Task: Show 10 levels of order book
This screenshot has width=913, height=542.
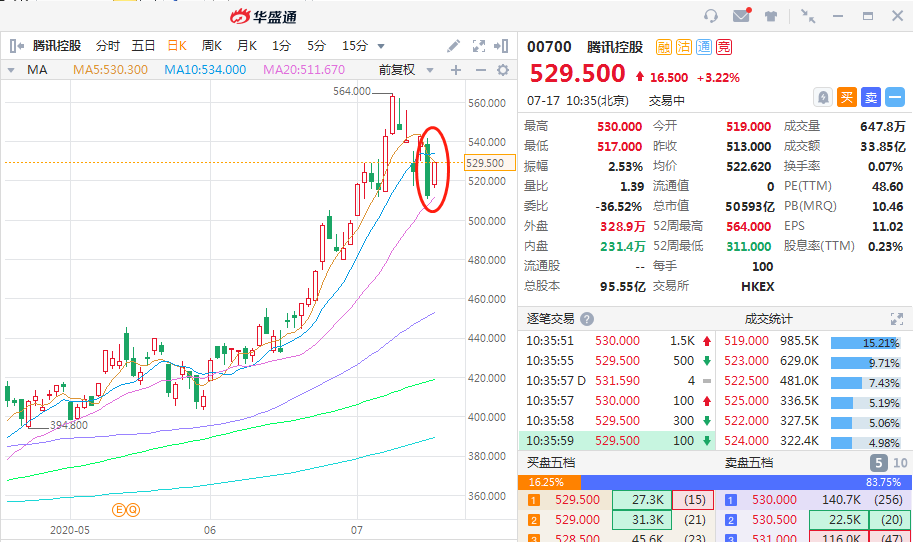Action: click(900, 463)
